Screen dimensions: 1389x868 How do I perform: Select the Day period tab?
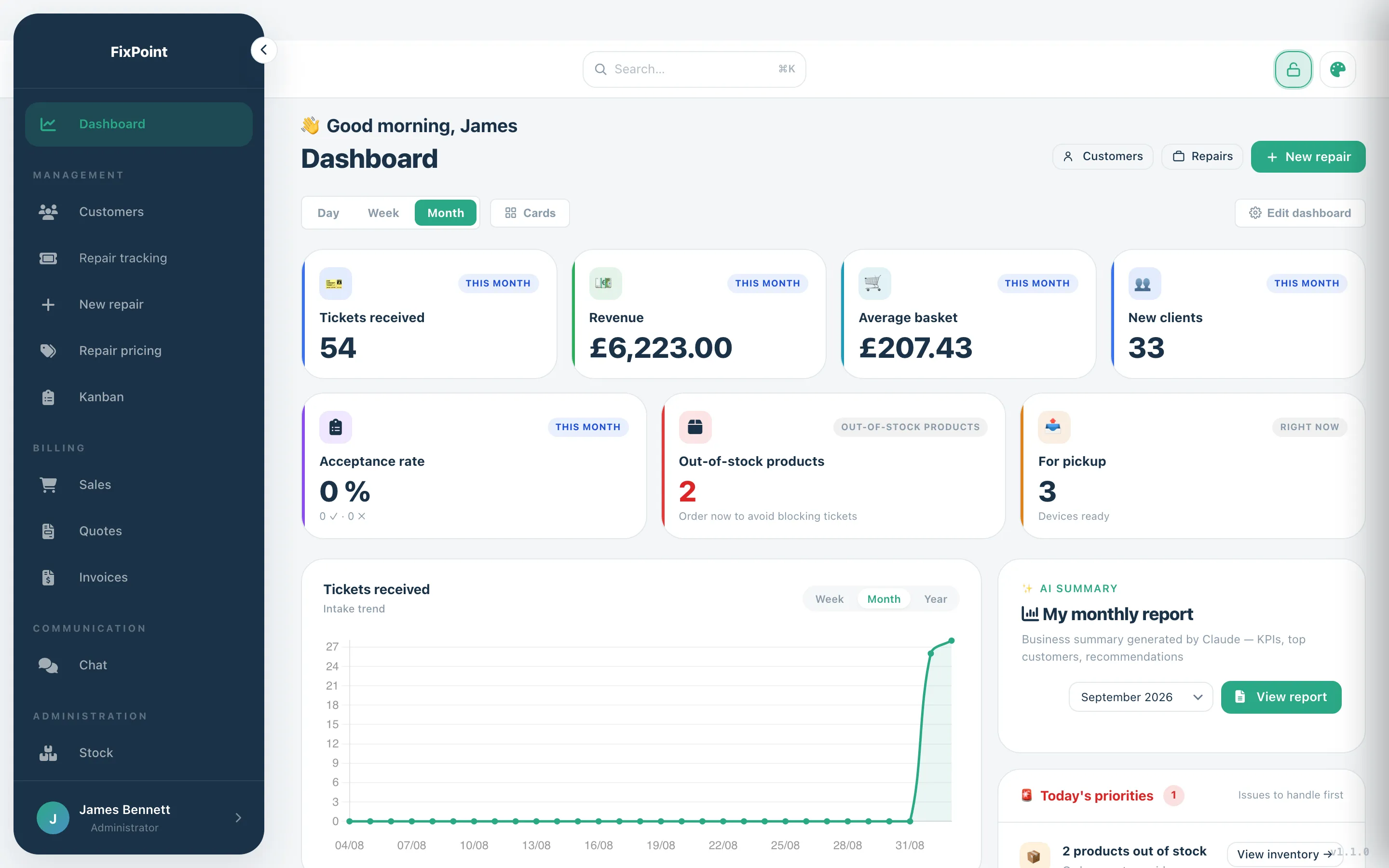tap(328, 213)
